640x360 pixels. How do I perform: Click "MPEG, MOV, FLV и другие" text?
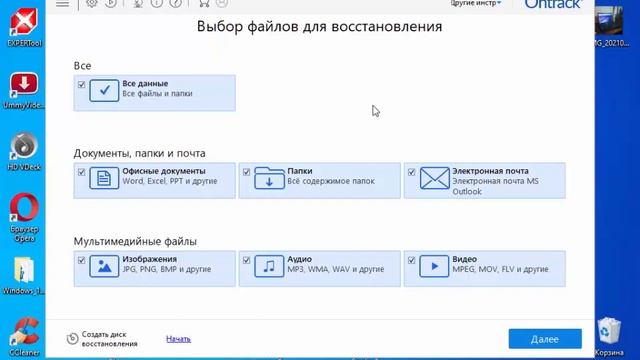[500, 269]
